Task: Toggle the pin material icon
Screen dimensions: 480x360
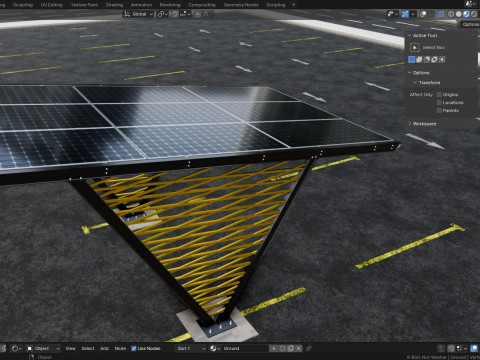Action: (x=309, y=348)
